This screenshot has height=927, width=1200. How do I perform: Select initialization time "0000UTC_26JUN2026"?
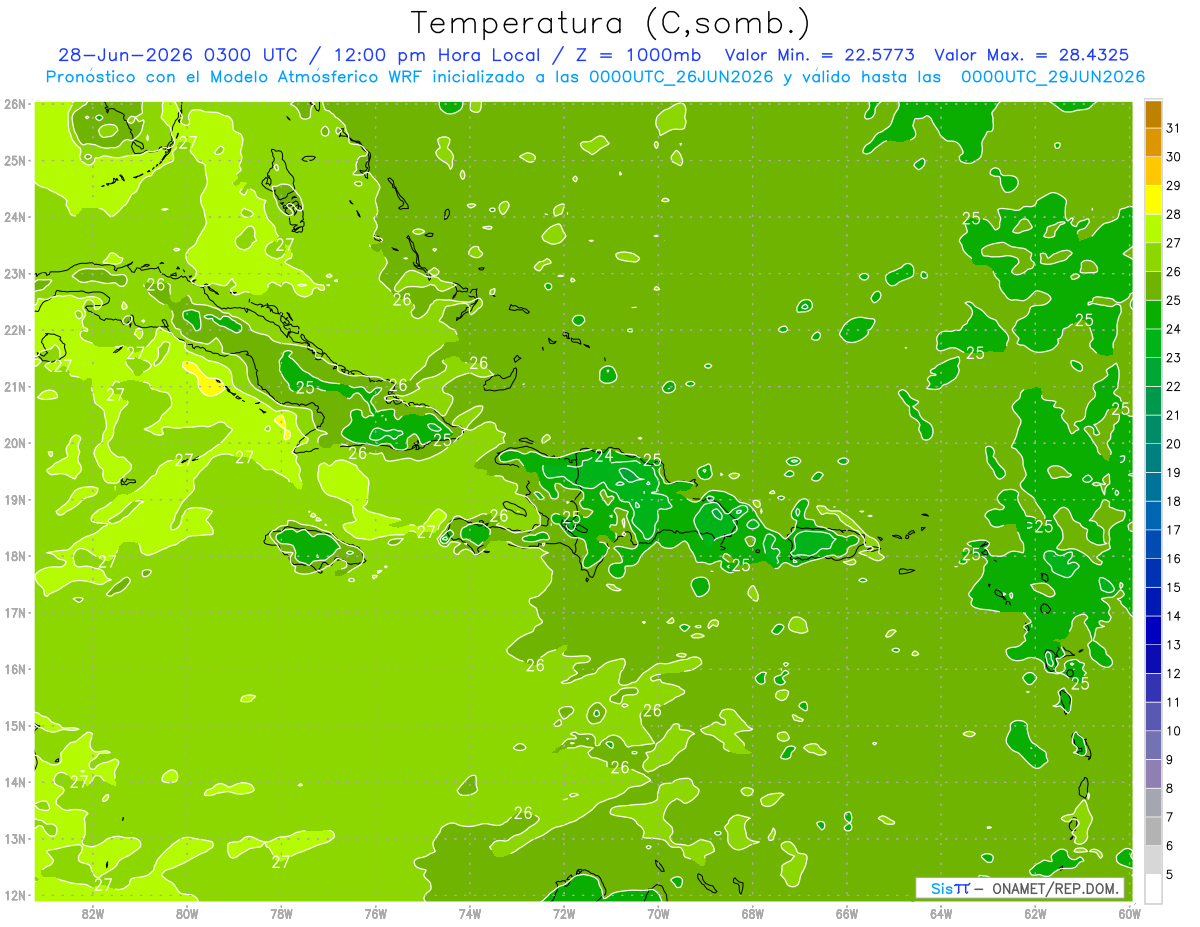tap(681, 77)
